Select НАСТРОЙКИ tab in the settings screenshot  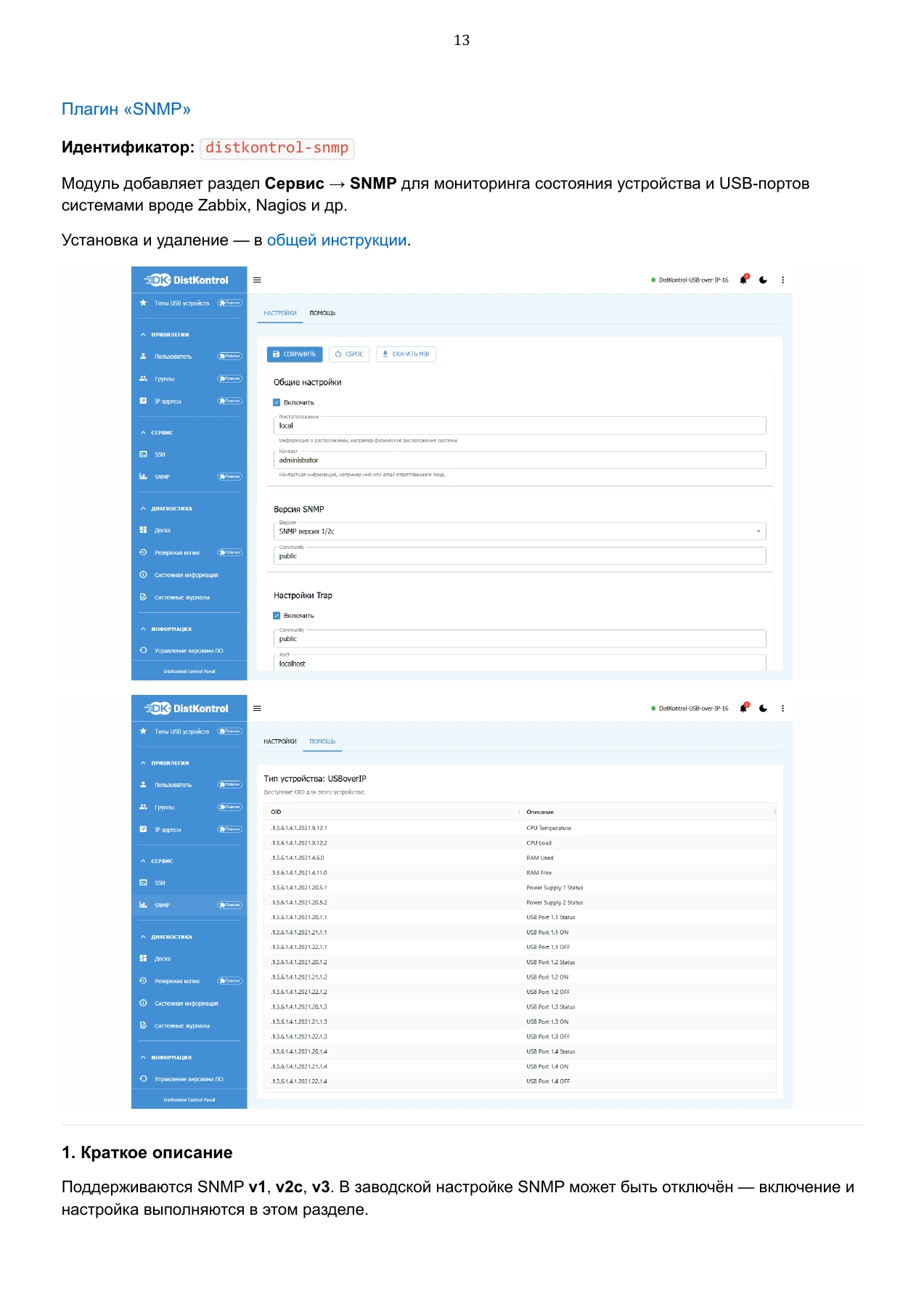[x=280, y=313]
